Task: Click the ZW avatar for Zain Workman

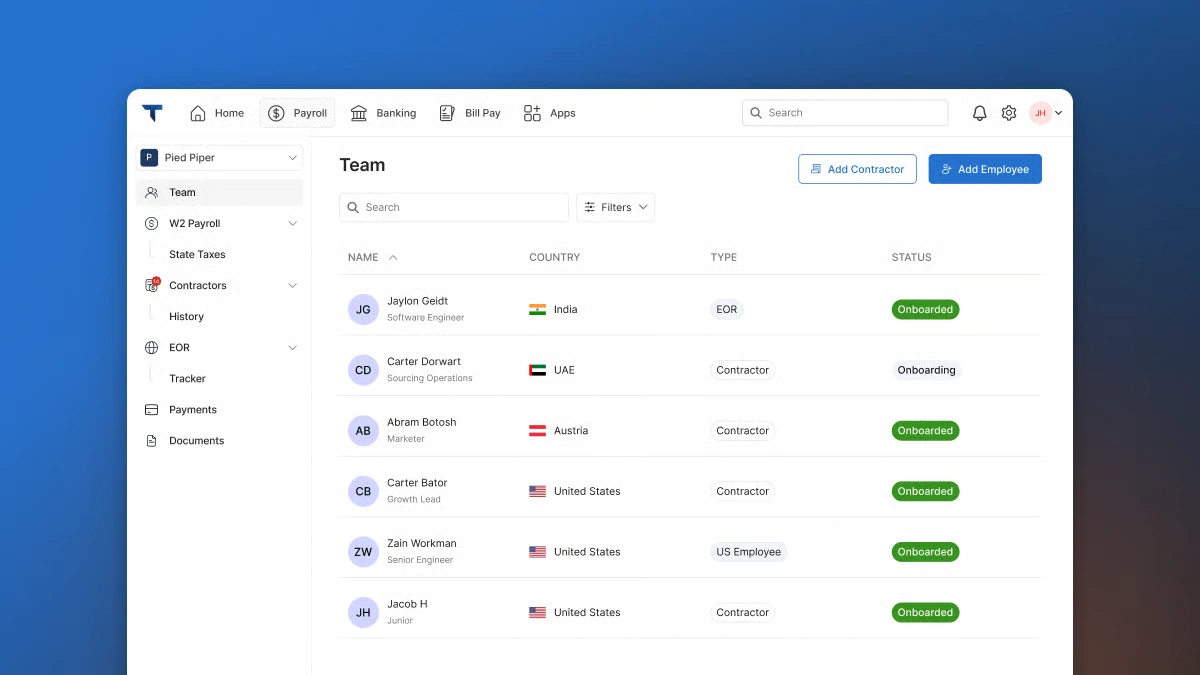Action: point(363,551)
